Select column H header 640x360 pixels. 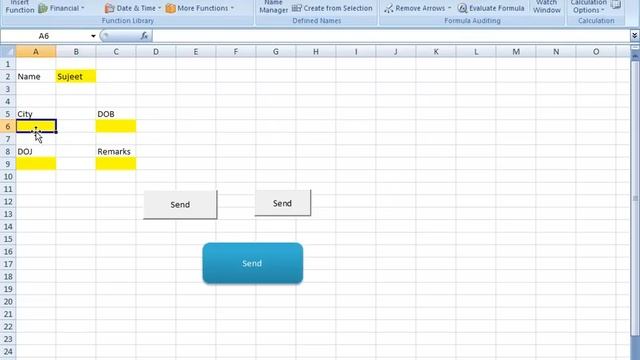click(316, 52)
